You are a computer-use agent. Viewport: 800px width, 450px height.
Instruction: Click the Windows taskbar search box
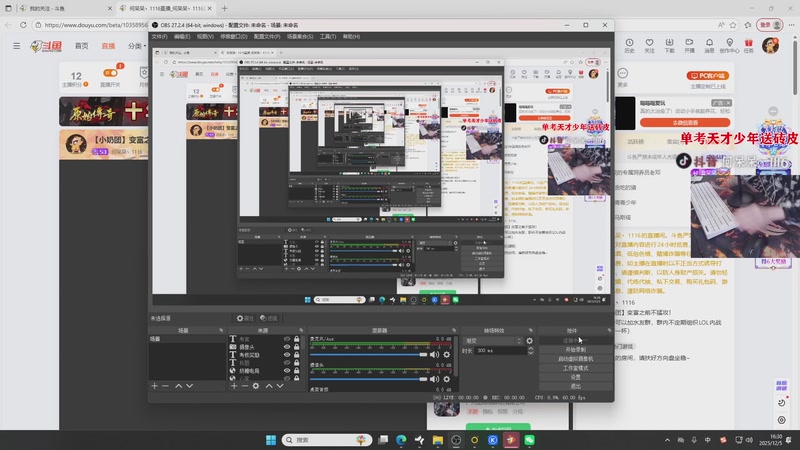coord(327,440)
